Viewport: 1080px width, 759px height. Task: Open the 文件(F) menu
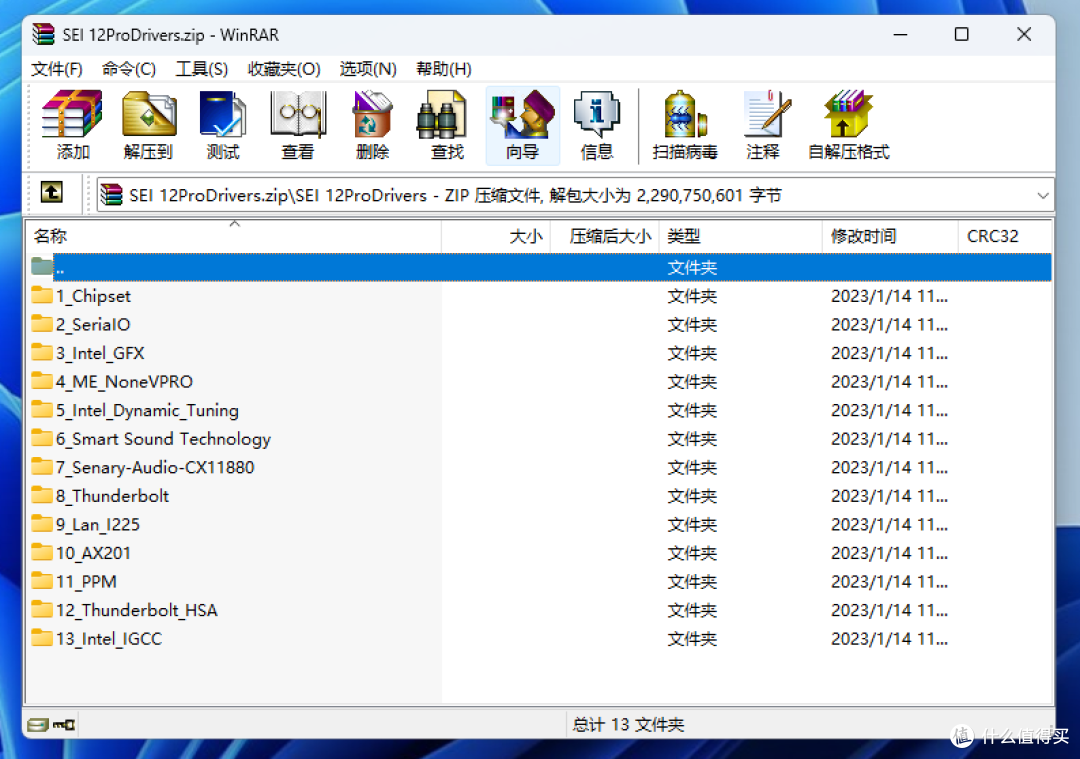click(x=57, y=69)
